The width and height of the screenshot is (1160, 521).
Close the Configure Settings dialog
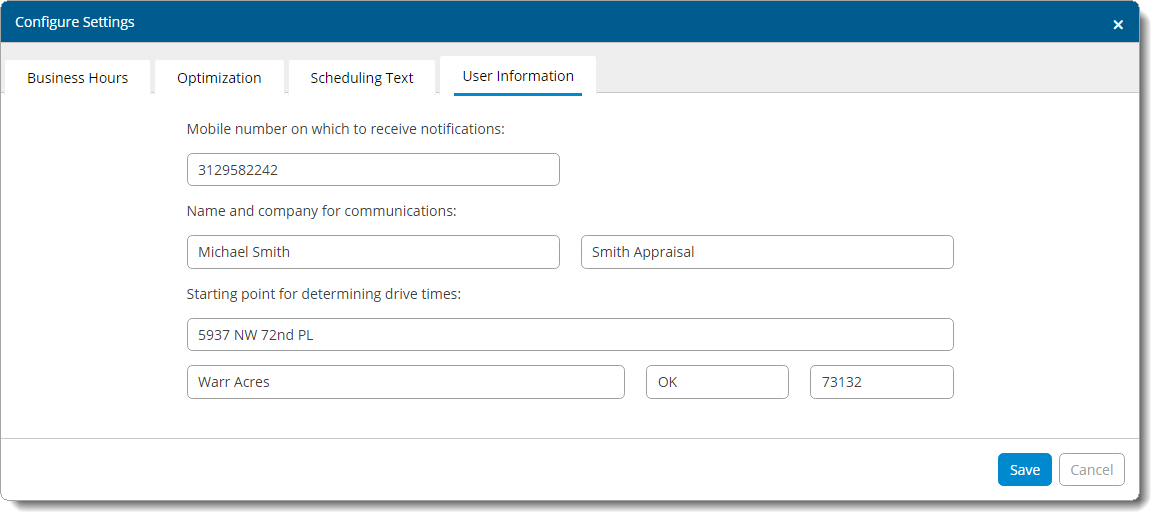pyautogui.click(x=1117, y=25)
